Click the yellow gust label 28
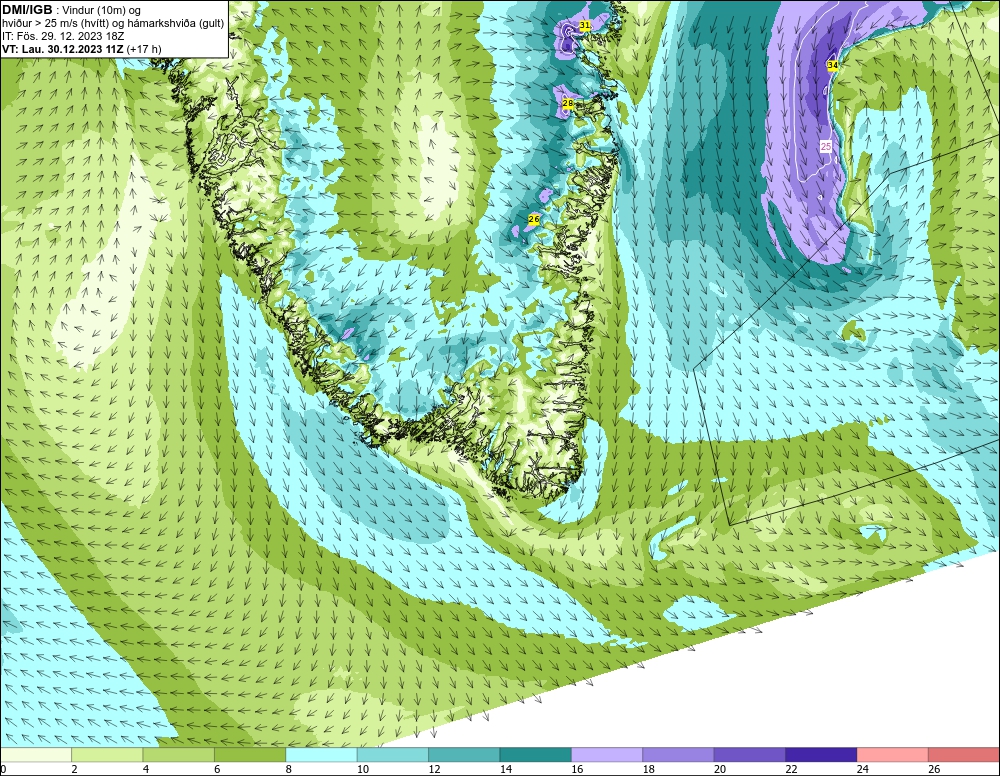 (x=568, y=103)
